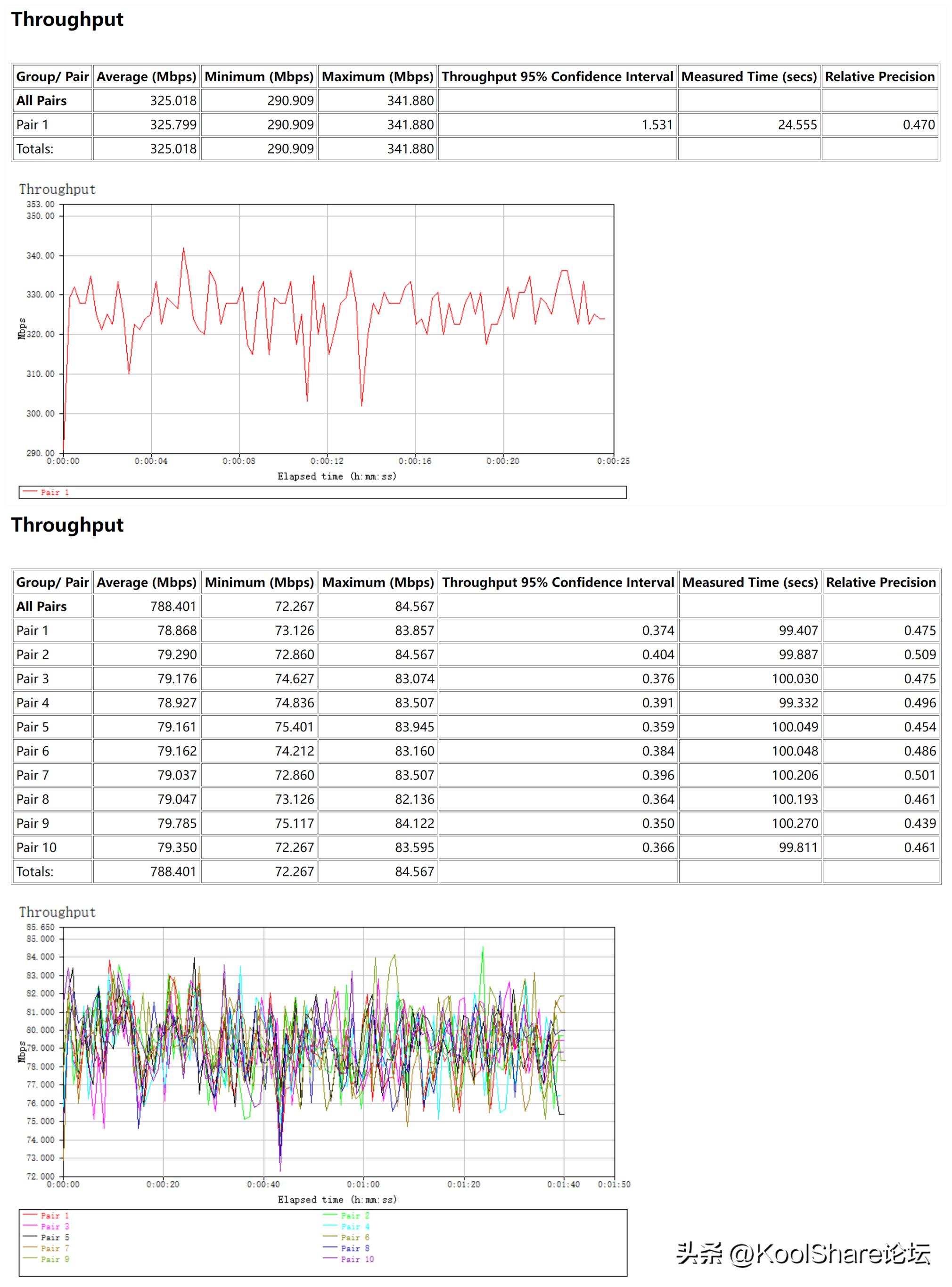The width and height of the screenshot is (952, 1287).
Task: Click the 1.531 confidence interval cell
Action: [657, 124]
